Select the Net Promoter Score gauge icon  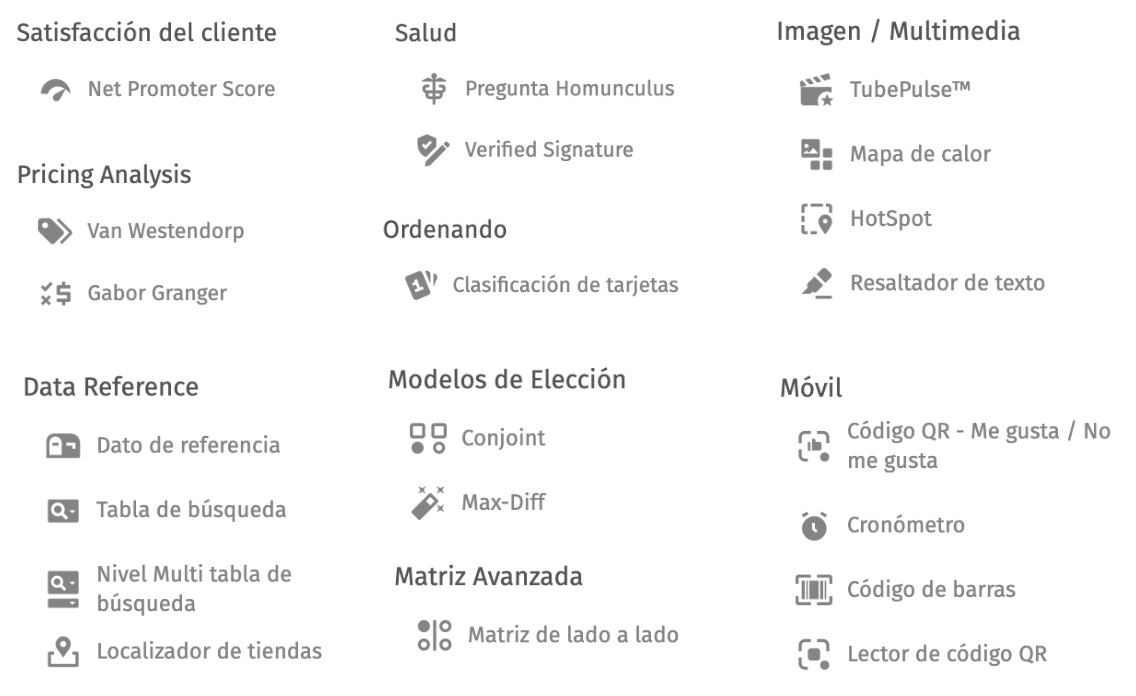pos(56,90)
